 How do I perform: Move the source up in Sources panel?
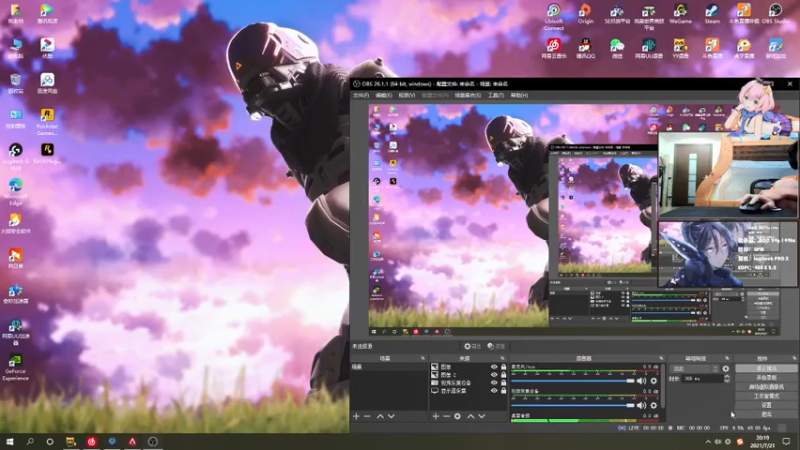tap(470, 416)
